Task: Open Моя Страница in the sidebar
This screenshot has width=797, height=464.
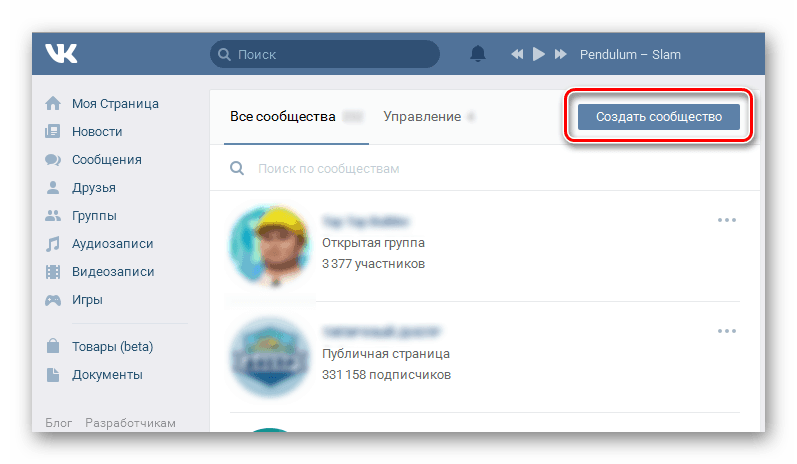Action: (x=115, y=104)
